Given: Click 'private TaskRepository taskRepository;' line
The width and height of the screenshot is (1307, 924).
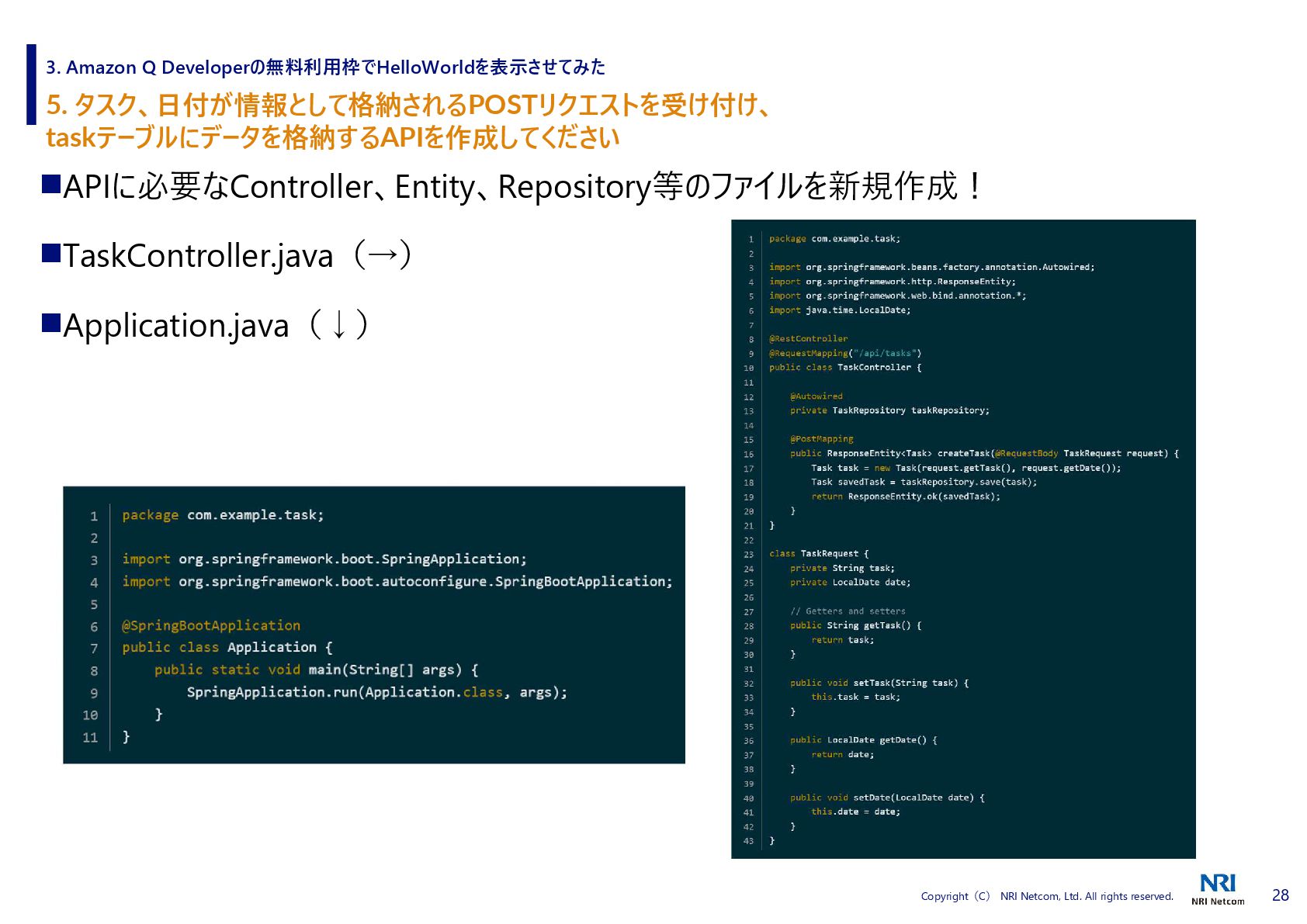Looking at the screenshot, I should [890, 410].
